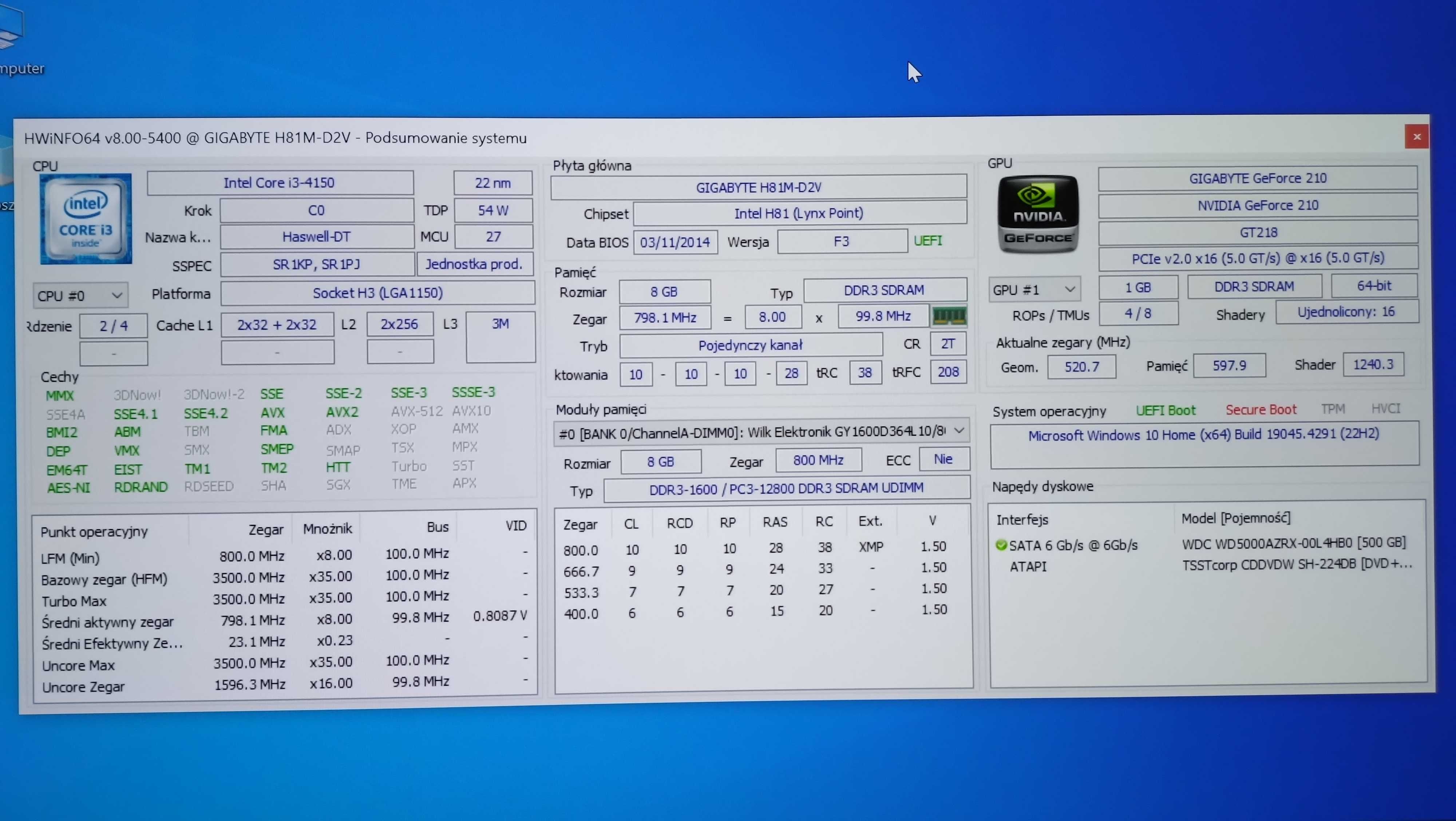Click the green memory module icon
This screenshot has height=821, width=1456.
click(949, 316)
